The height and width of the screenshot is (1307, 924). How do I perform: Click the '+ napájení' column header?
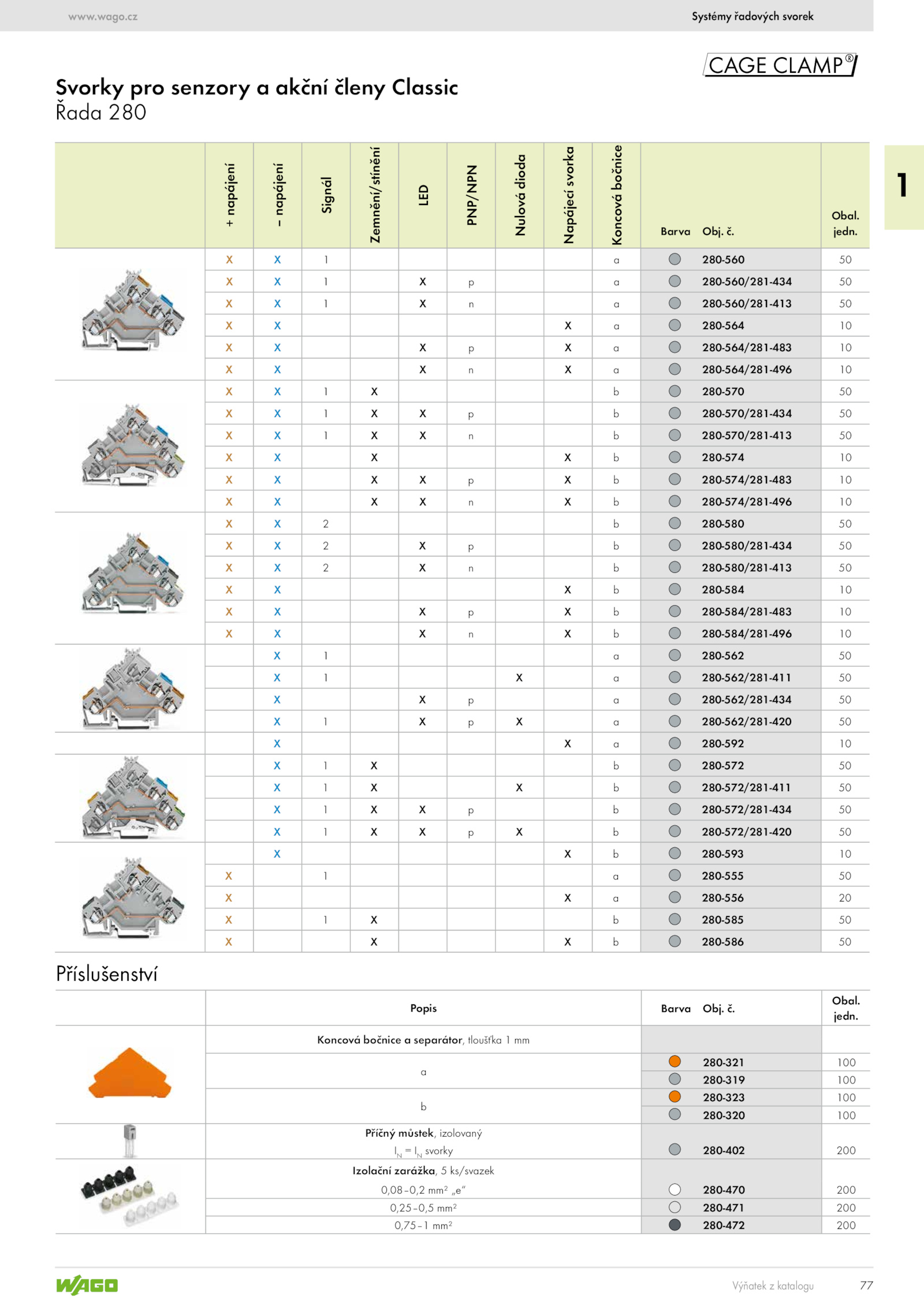230,195
